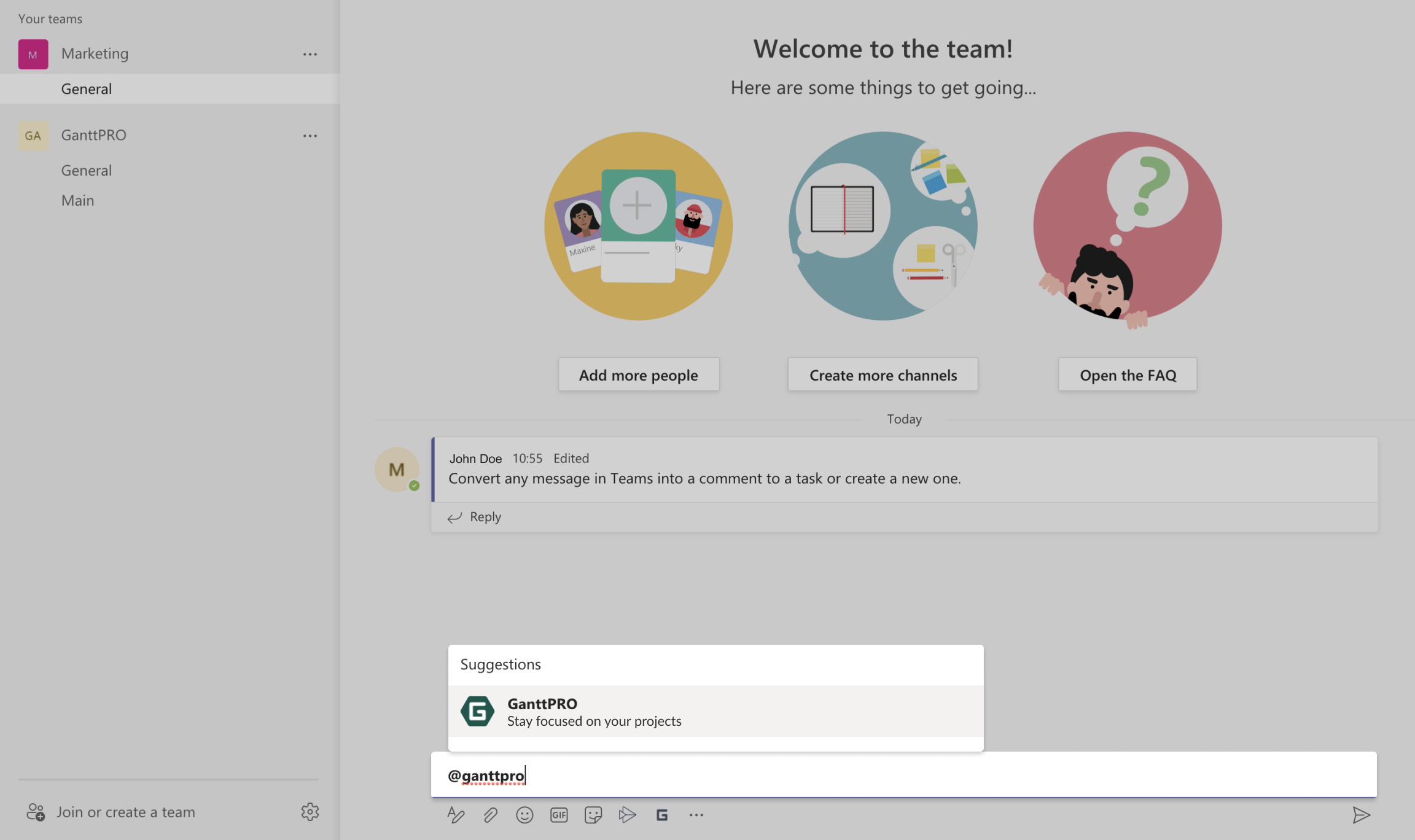Open message formatting options

[456, 814]
